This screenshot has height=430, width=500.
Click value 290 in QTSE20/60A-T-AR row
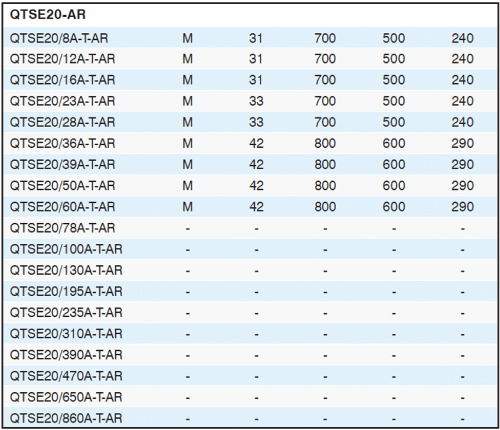[x=463, y=207]
